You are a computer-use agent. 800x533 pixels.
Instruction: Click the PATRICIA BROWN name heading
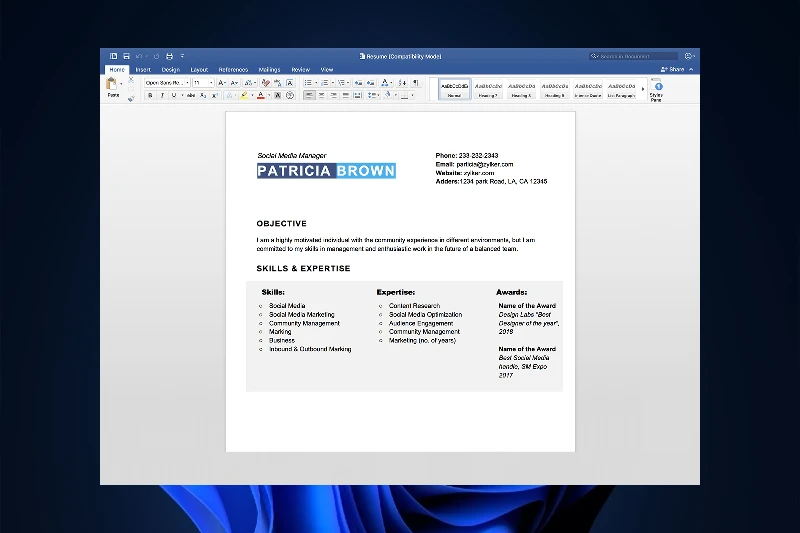(326, 171)
